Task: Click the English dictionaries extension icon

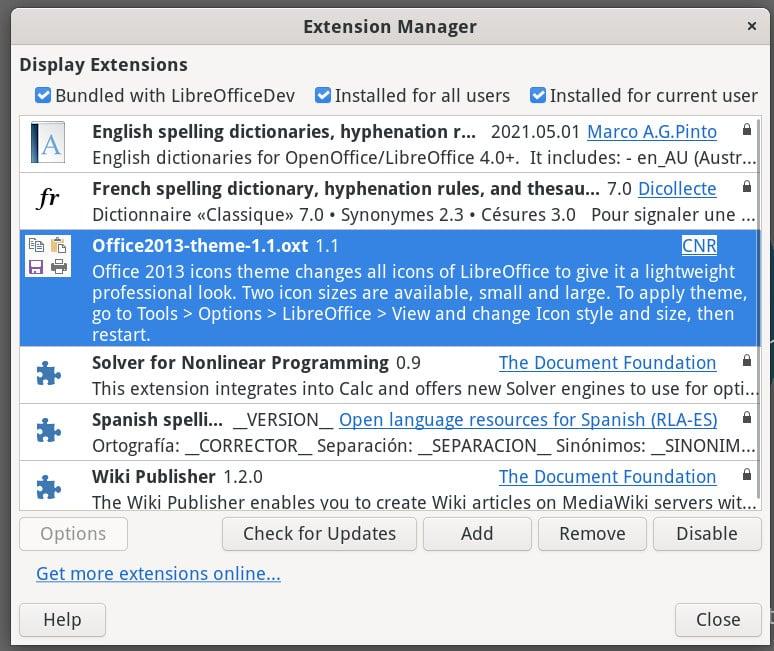Action: pos(48,143)
